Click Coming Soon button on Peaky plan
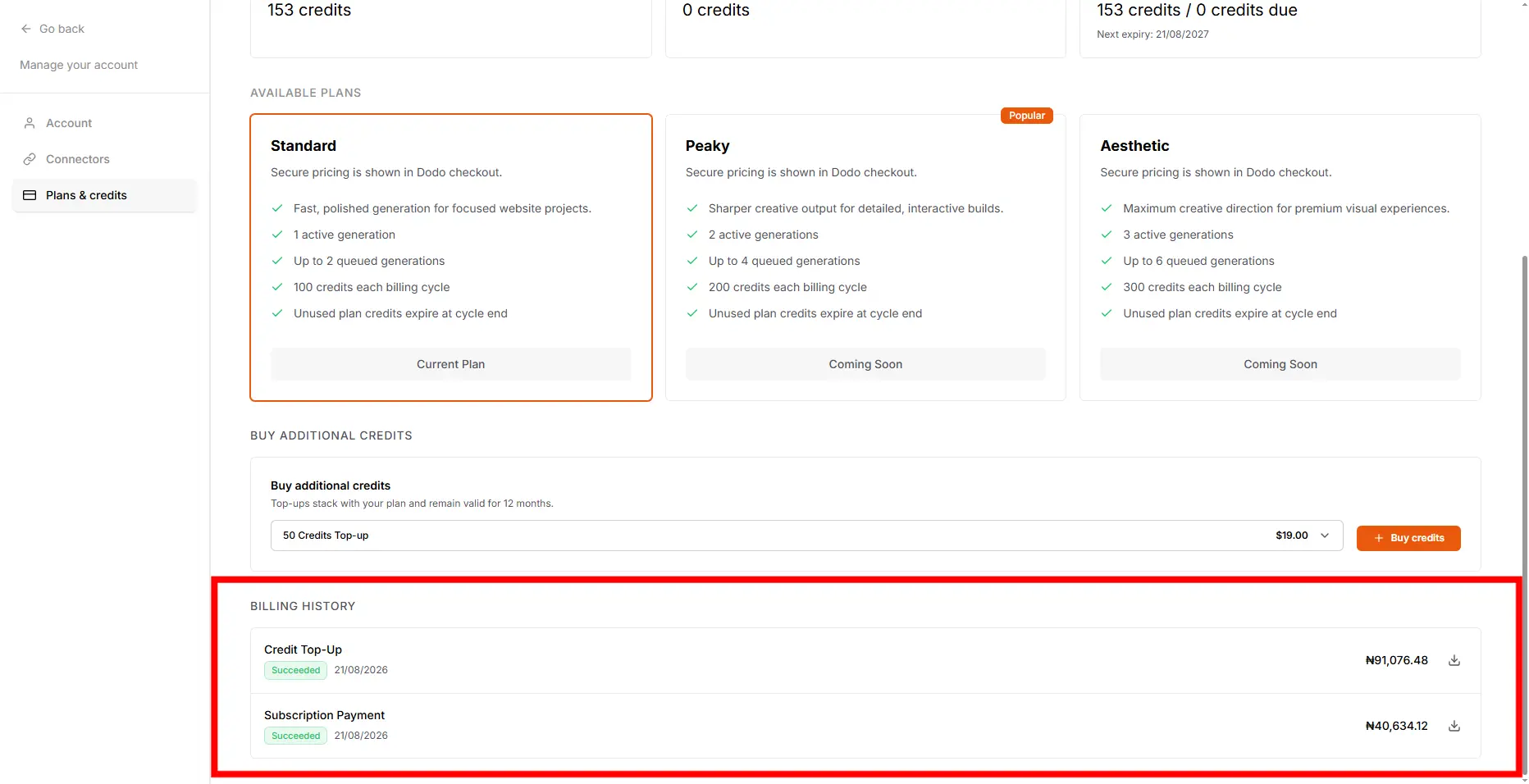Image resolution: width=1529 pixels, height=784 pixels. click(x=865, y=364)
